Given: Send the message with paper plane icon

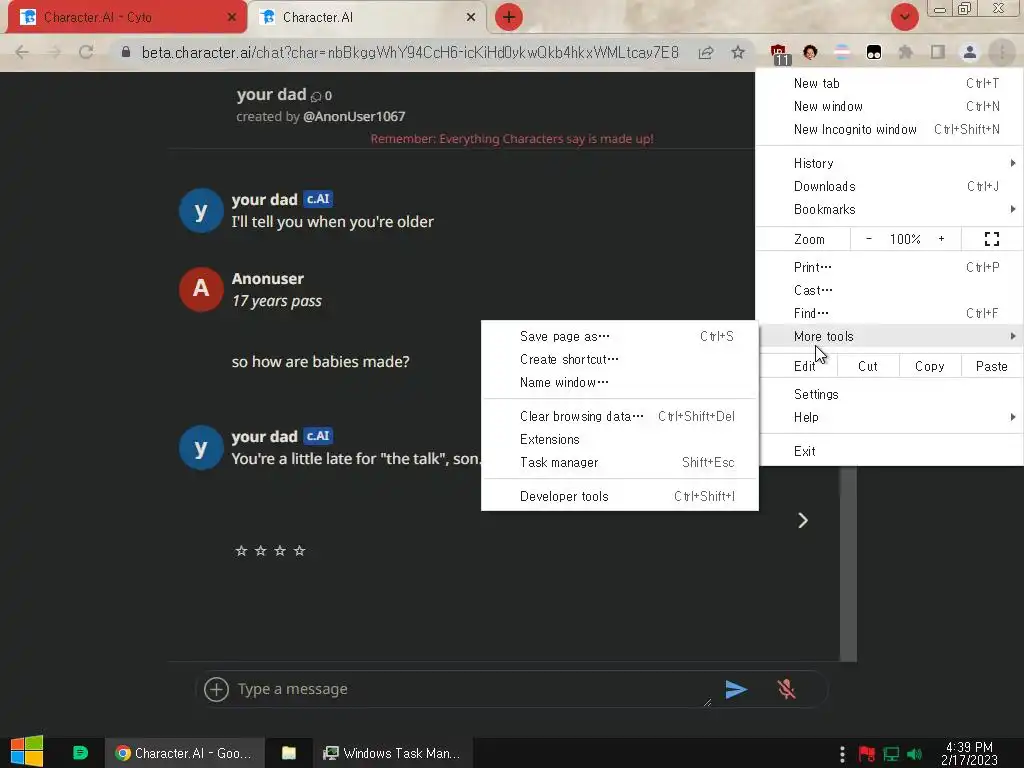Looking at the screenshot, I should pos(736,689).
